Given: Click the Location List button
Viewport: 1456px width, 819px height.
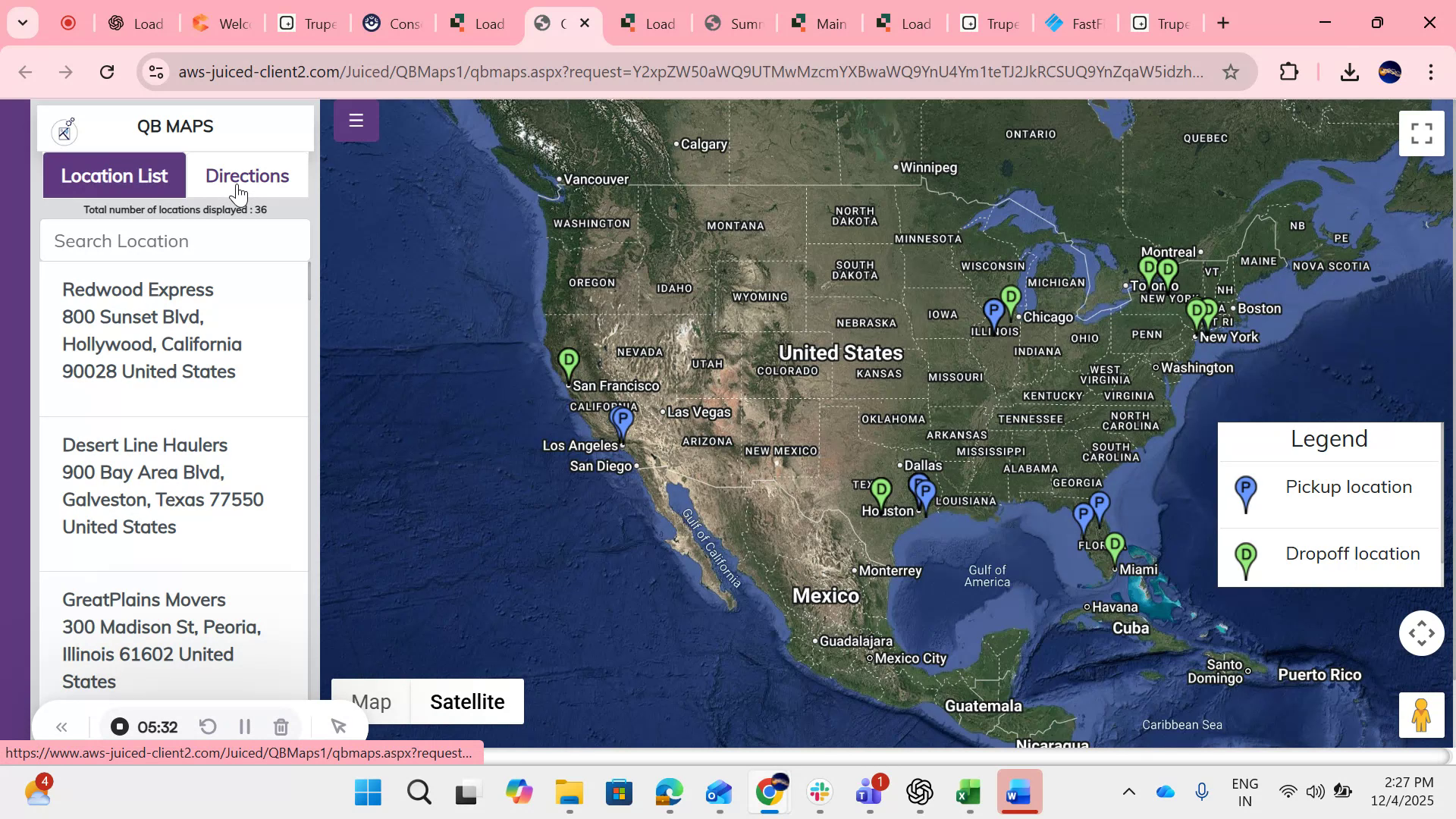Looking at the screenshot, I should [x=113, y=175].
